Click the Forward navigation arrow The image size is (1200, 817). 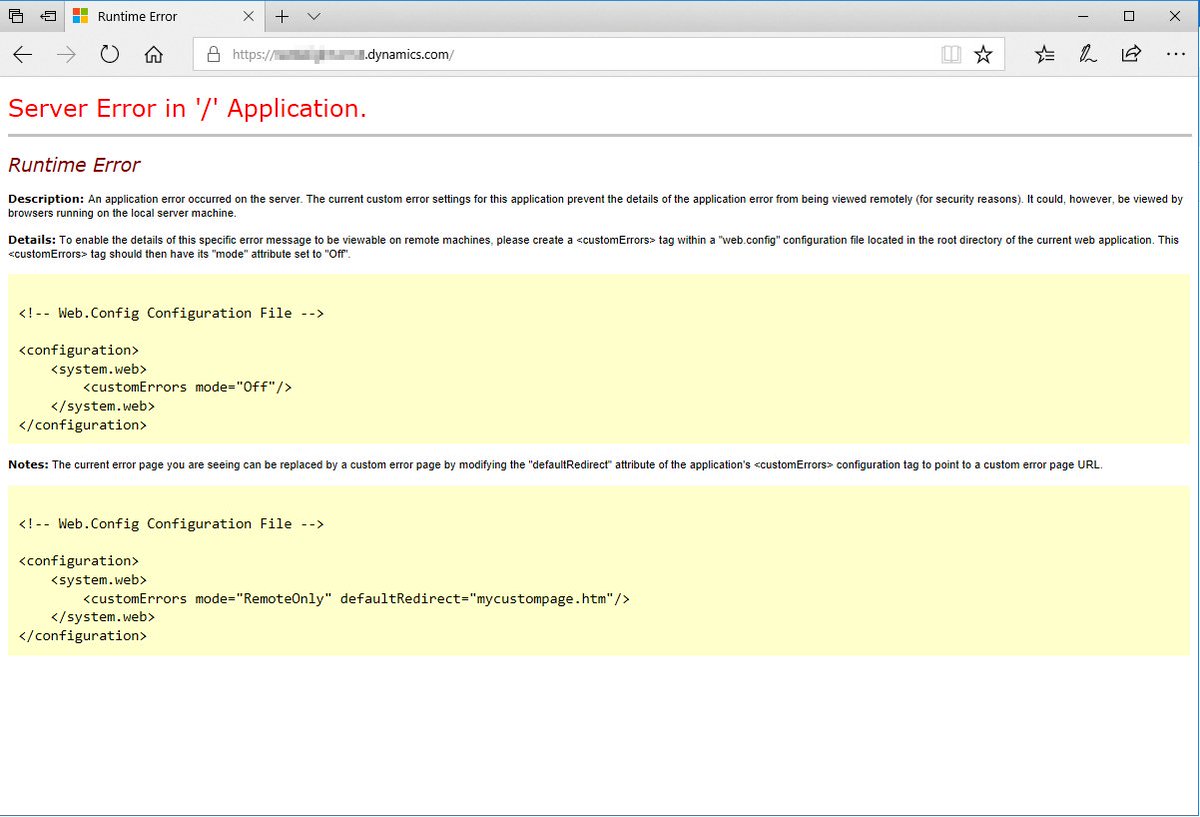[67, 55]
